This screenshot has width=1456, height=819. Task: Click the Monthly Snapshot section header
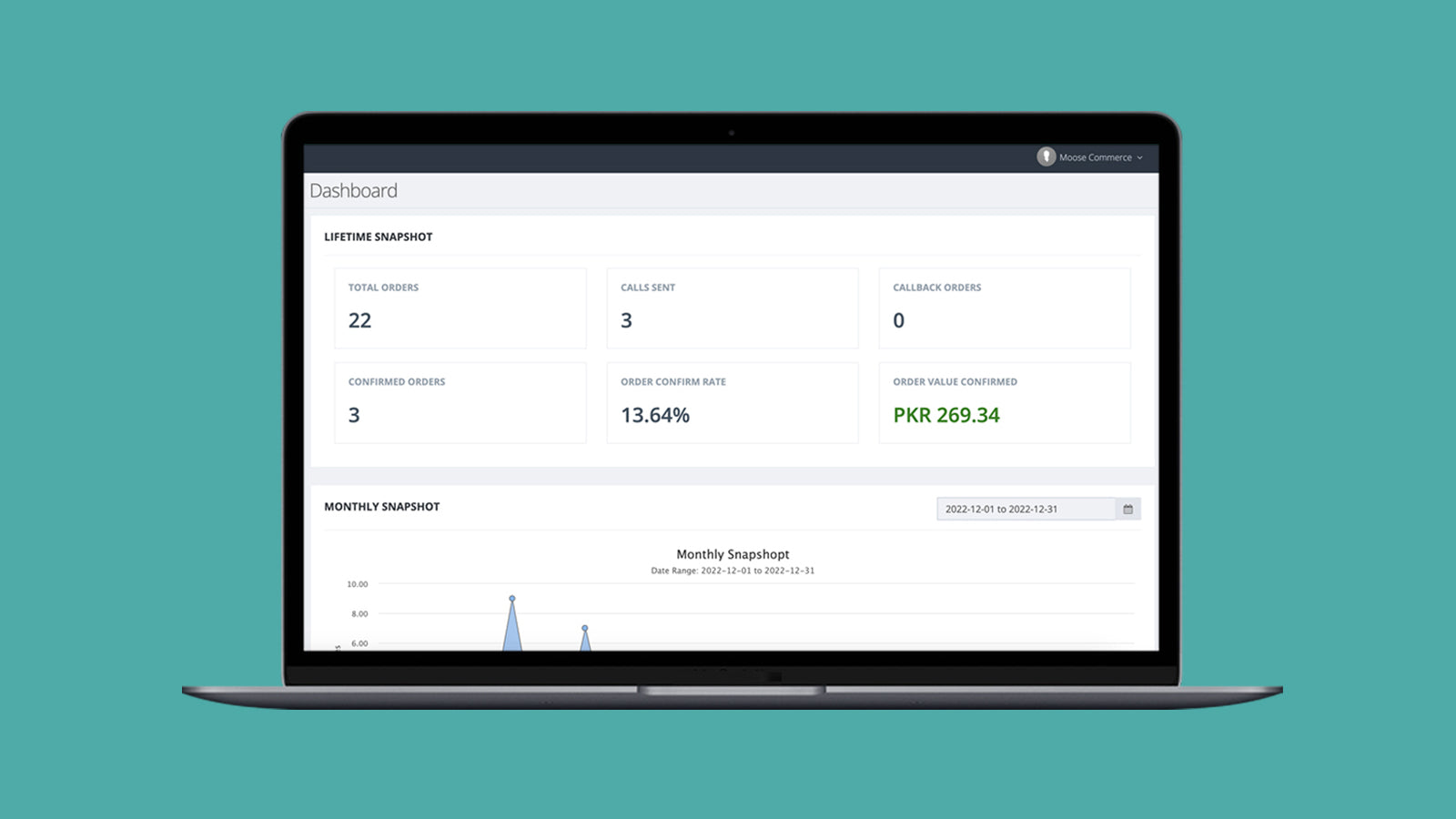coord(382,507)
